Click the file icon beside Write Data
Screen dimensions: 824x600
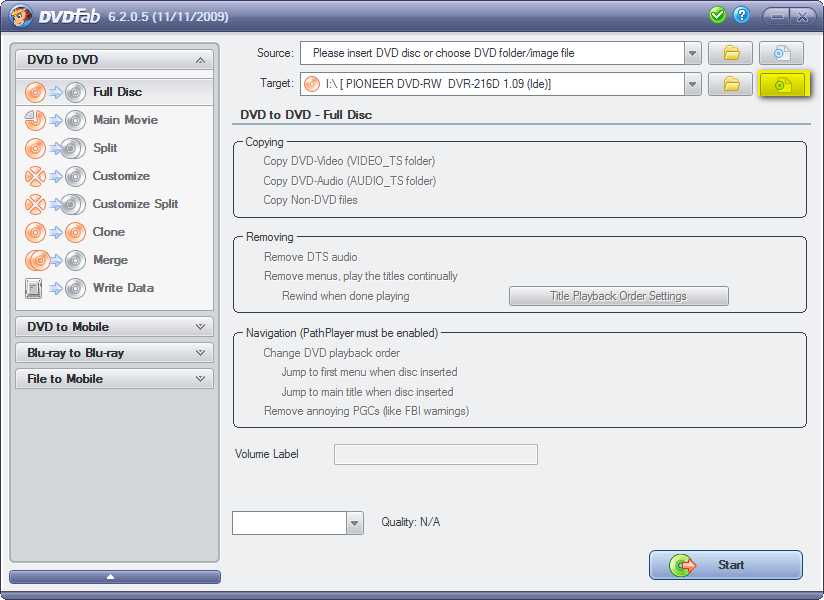(x=34, y=288)
